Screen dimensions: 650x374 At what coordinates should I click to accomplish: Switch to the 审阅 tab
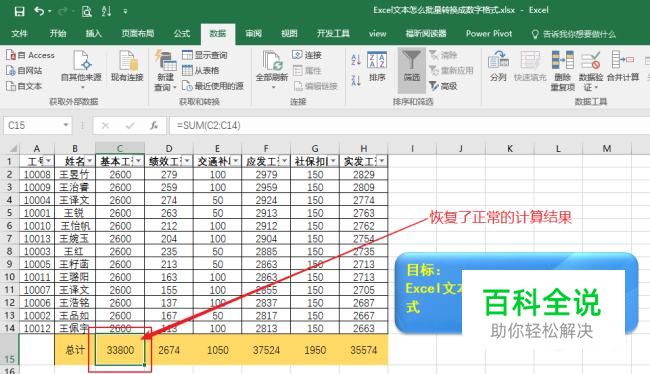click(253, 34)
